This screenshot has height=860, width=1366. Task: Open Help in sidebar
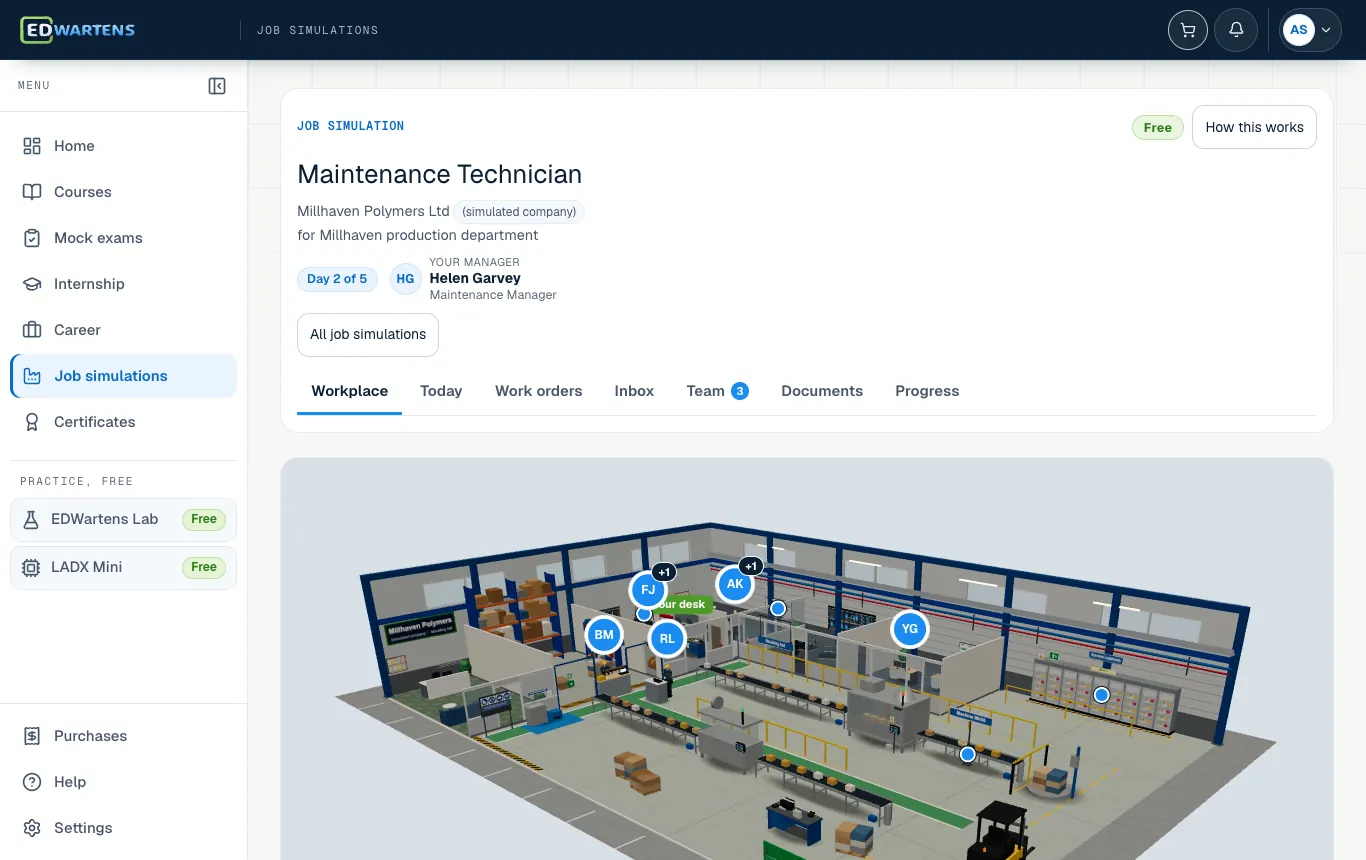[x=124, y=782]
